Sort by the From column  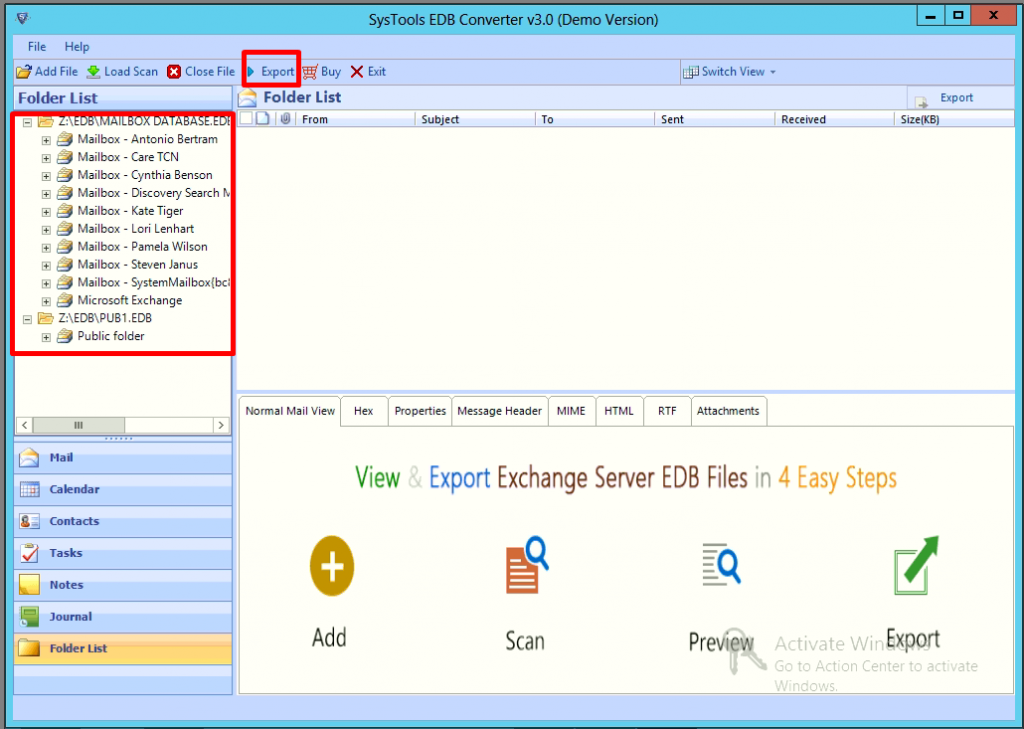click(x=355, y=120)
